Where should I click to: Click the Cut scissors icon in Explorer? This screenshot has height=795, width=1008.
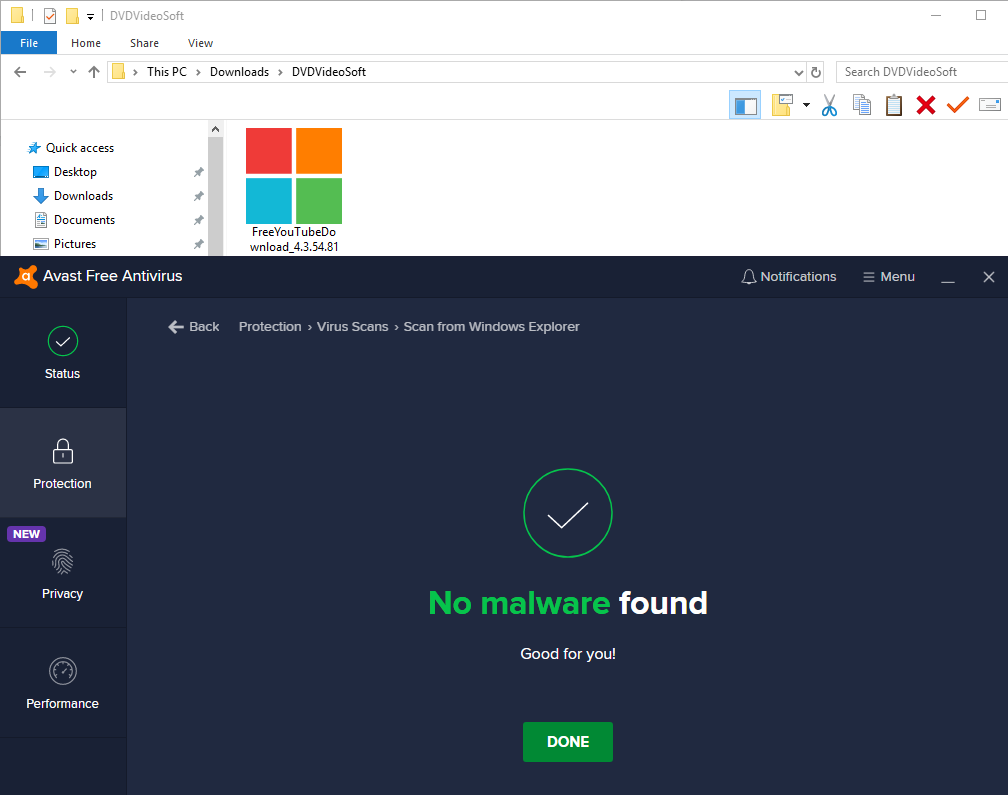pos(829,105)
